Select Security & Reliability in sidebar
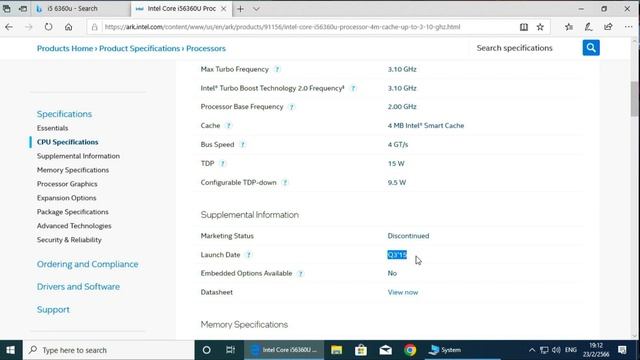The image size is (640, 360). click(69, 240)
